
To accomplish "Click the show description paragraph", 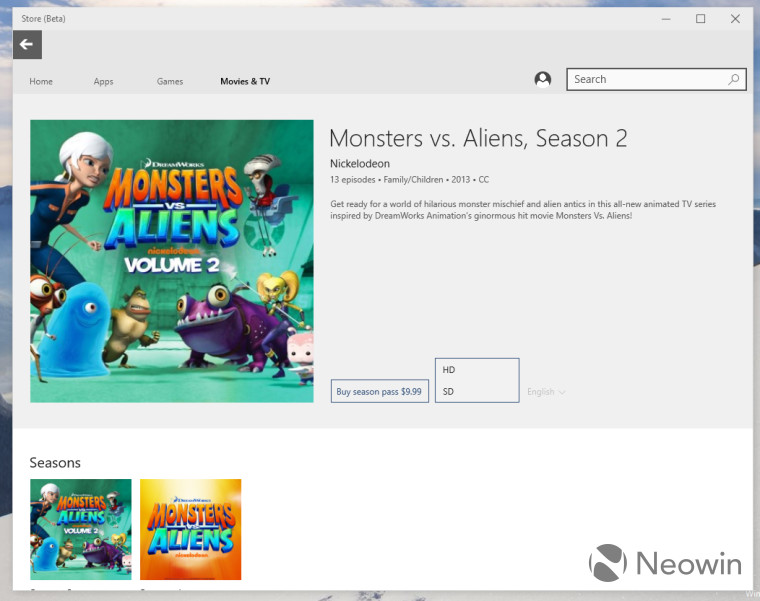I will click(523, 210).
